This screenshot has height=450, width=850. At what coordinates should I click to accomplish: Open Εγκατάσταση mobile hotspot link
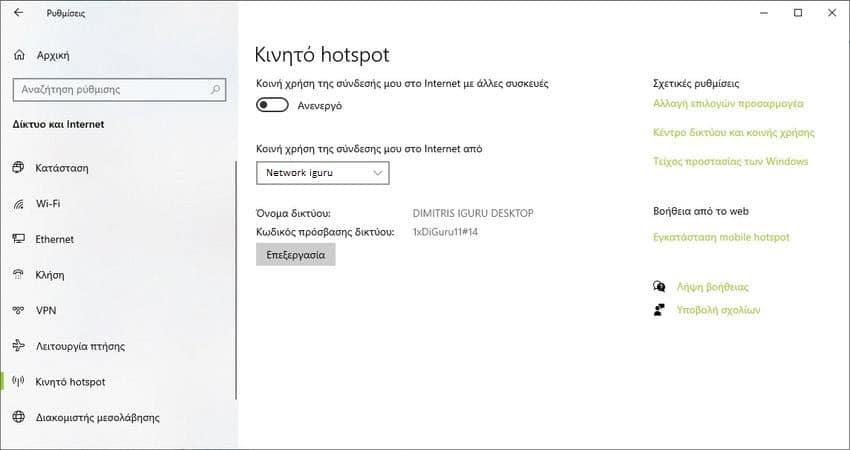[x=721, y=237]
